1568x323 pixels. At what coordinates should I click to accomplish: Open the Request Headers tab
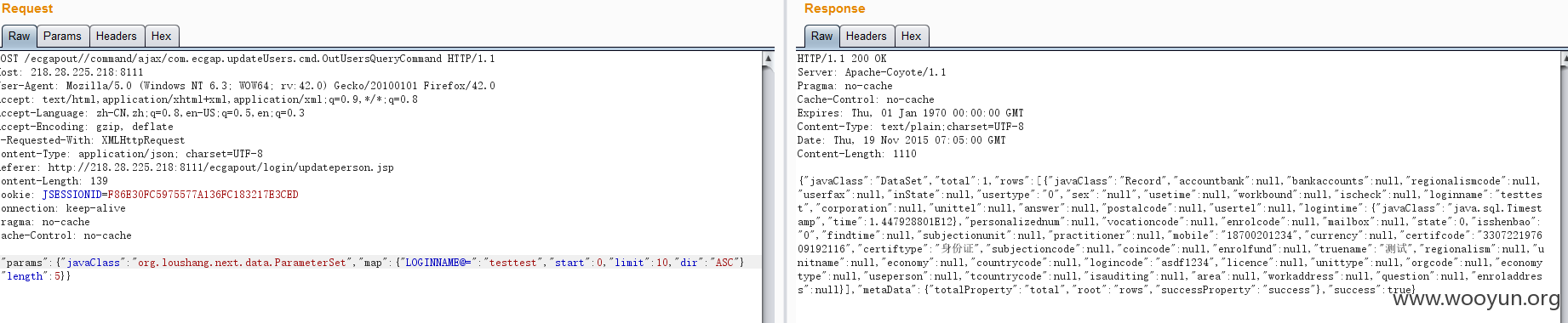point(116,37)
